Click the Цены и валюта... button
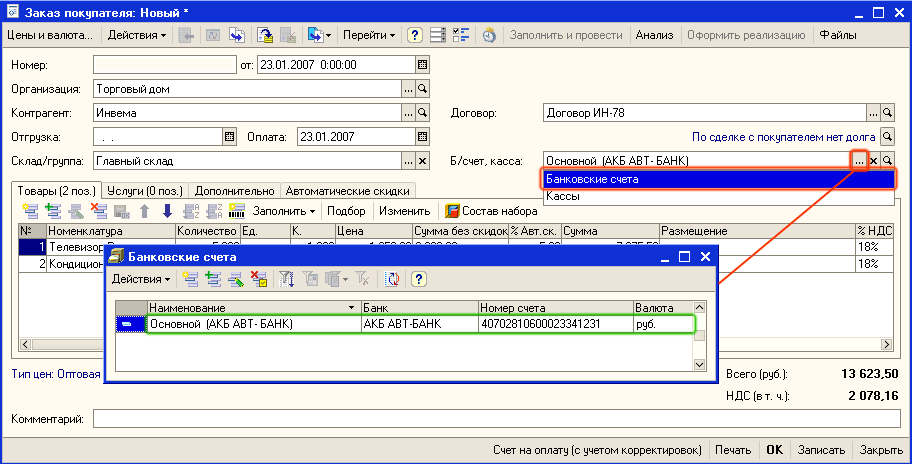Image resolution: width=912 pixels, height=464 pixels. (x=50, y=35)
